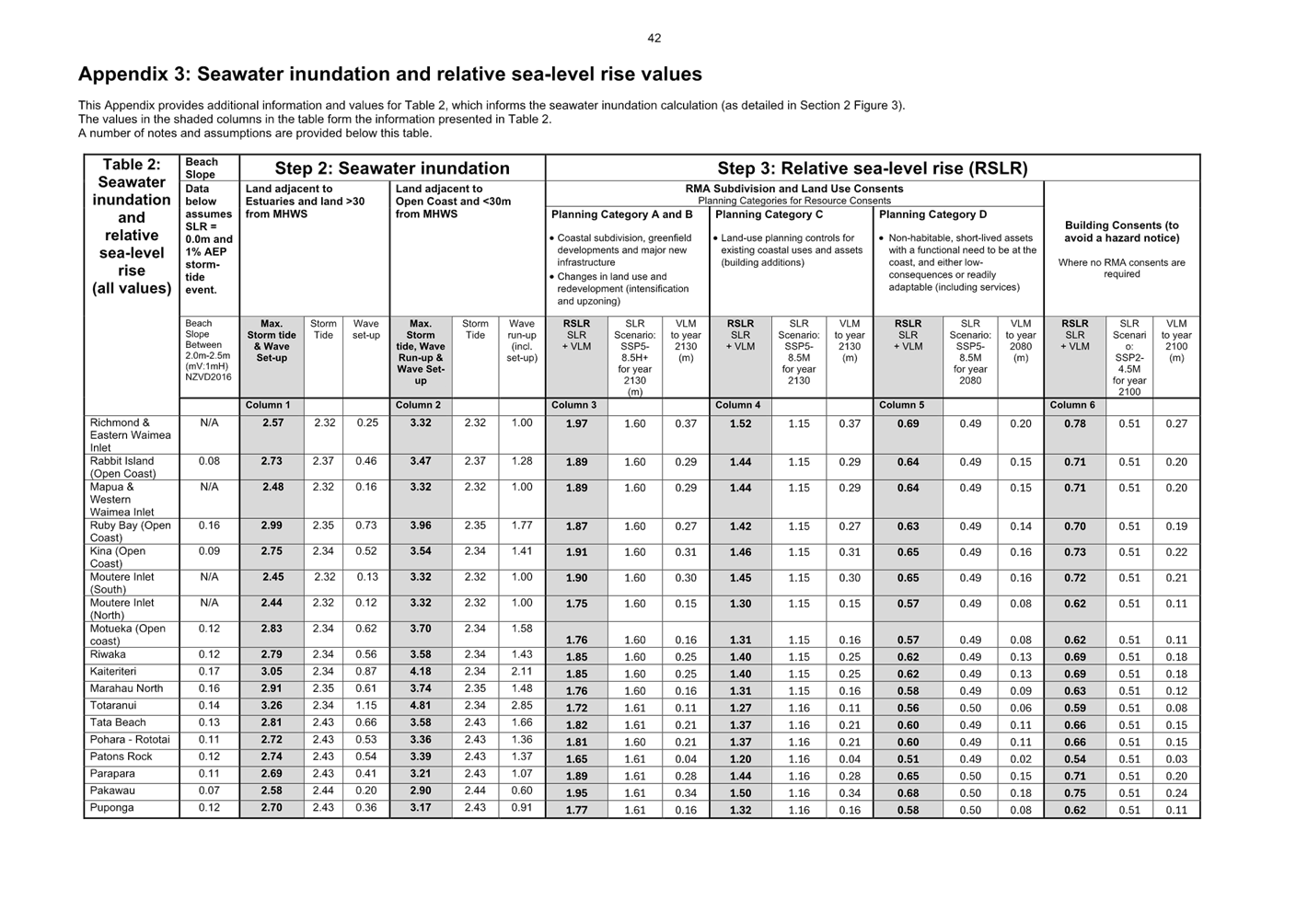Click the Planning Category A and B heading
The image size is (1308, 924).
coord(622,214)
